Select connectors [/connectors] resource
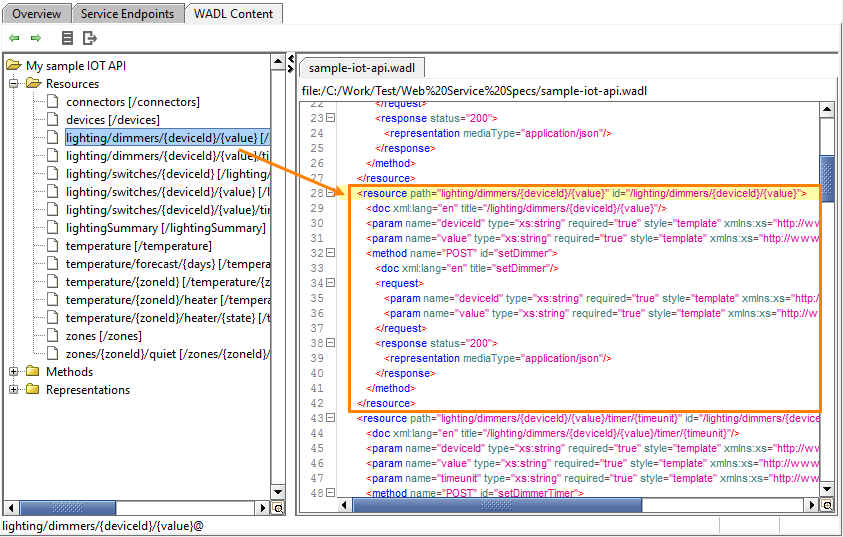The width and height of the screenshot is (843, 537). pyautogui.click(x=133, y=102)
